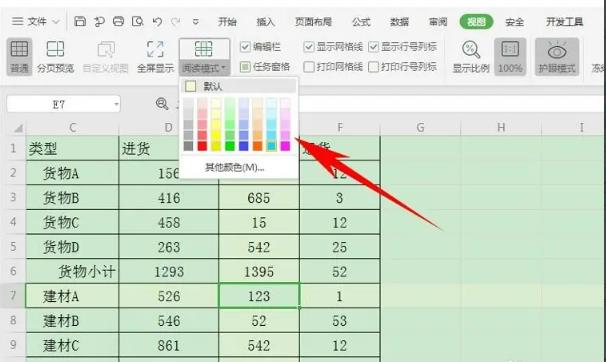Toggle 编辑栏 formula bar checkbox

pos(245,47)
